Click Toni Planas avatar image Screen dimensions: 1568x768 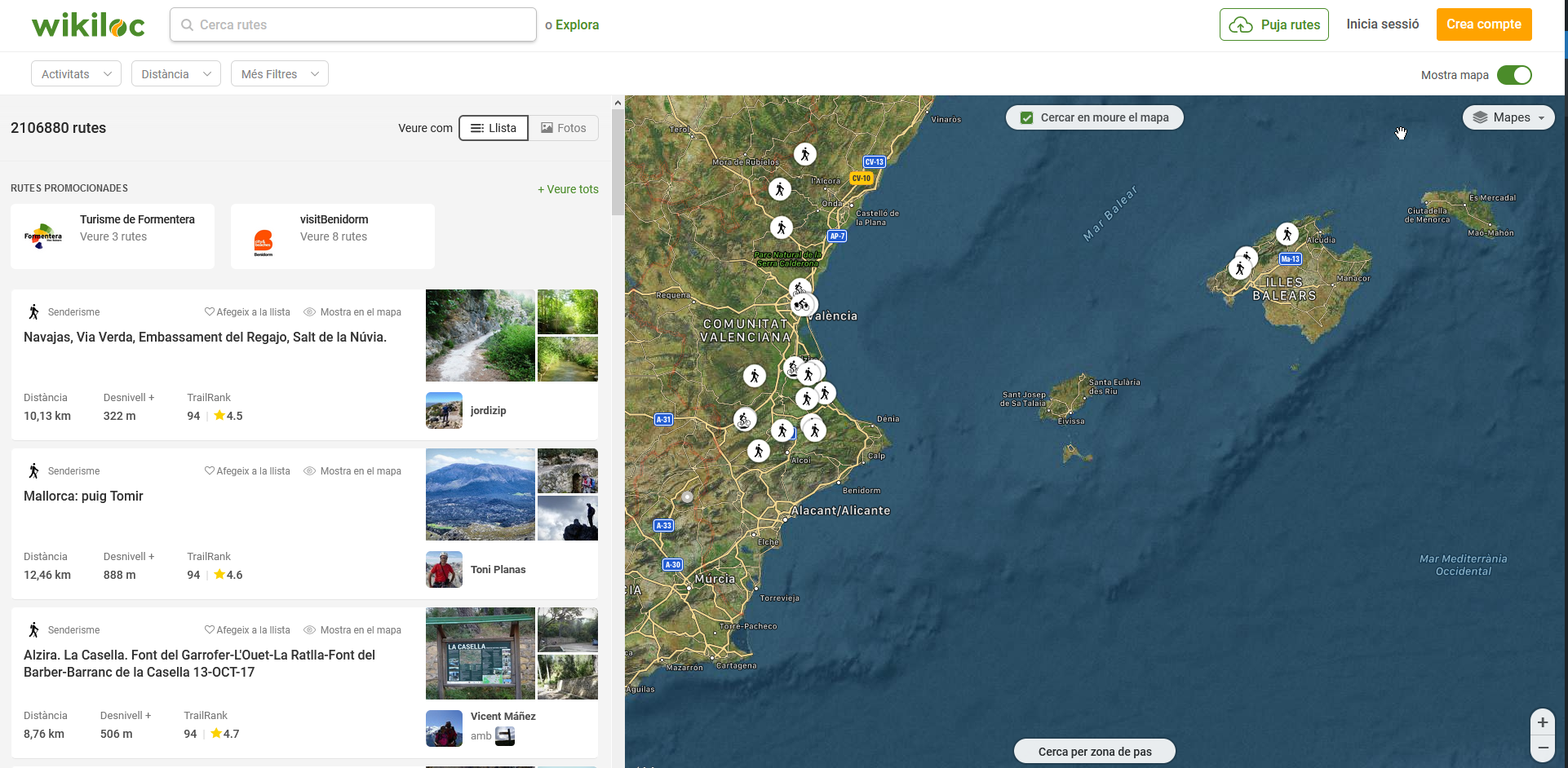point(444,569)
